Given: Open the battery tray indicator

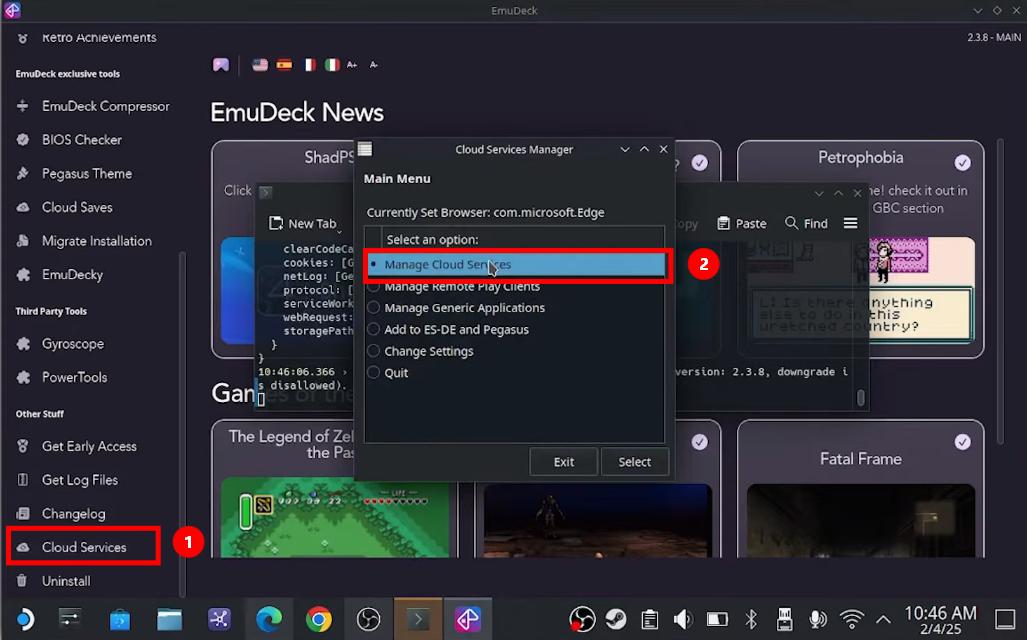Looking at the screenshot, I should [717, 619].
